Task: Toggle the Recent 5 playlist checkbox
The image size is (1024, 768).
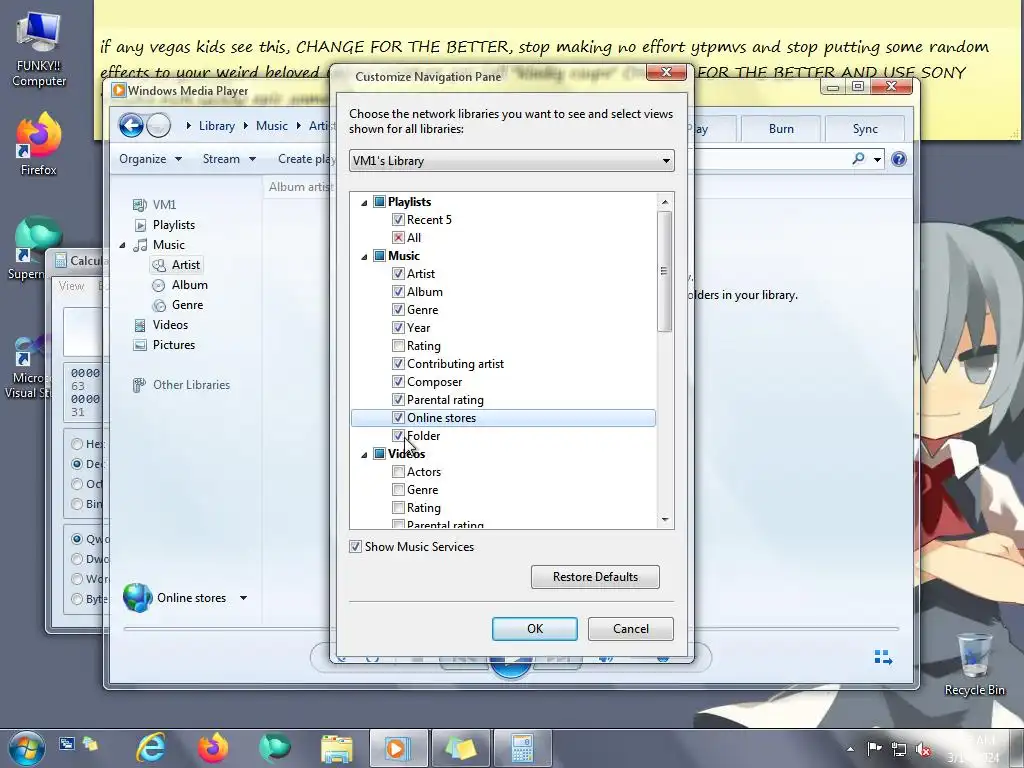Action: (x=398, y=220)
